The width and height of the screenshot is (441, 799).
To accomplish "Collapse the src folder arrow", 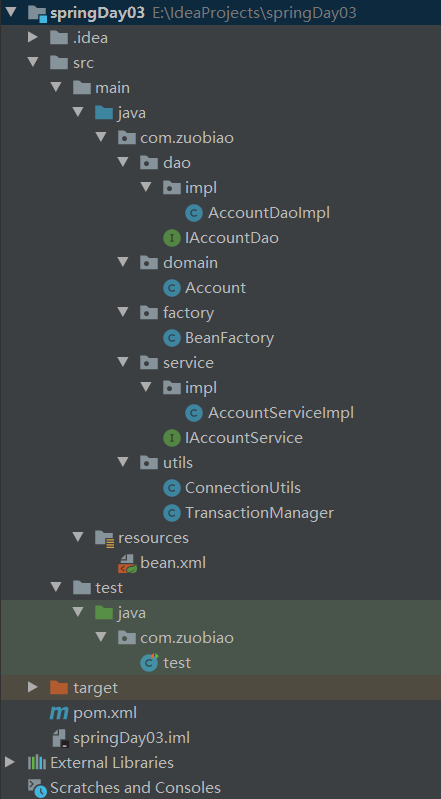I will (x=33, y=62).
